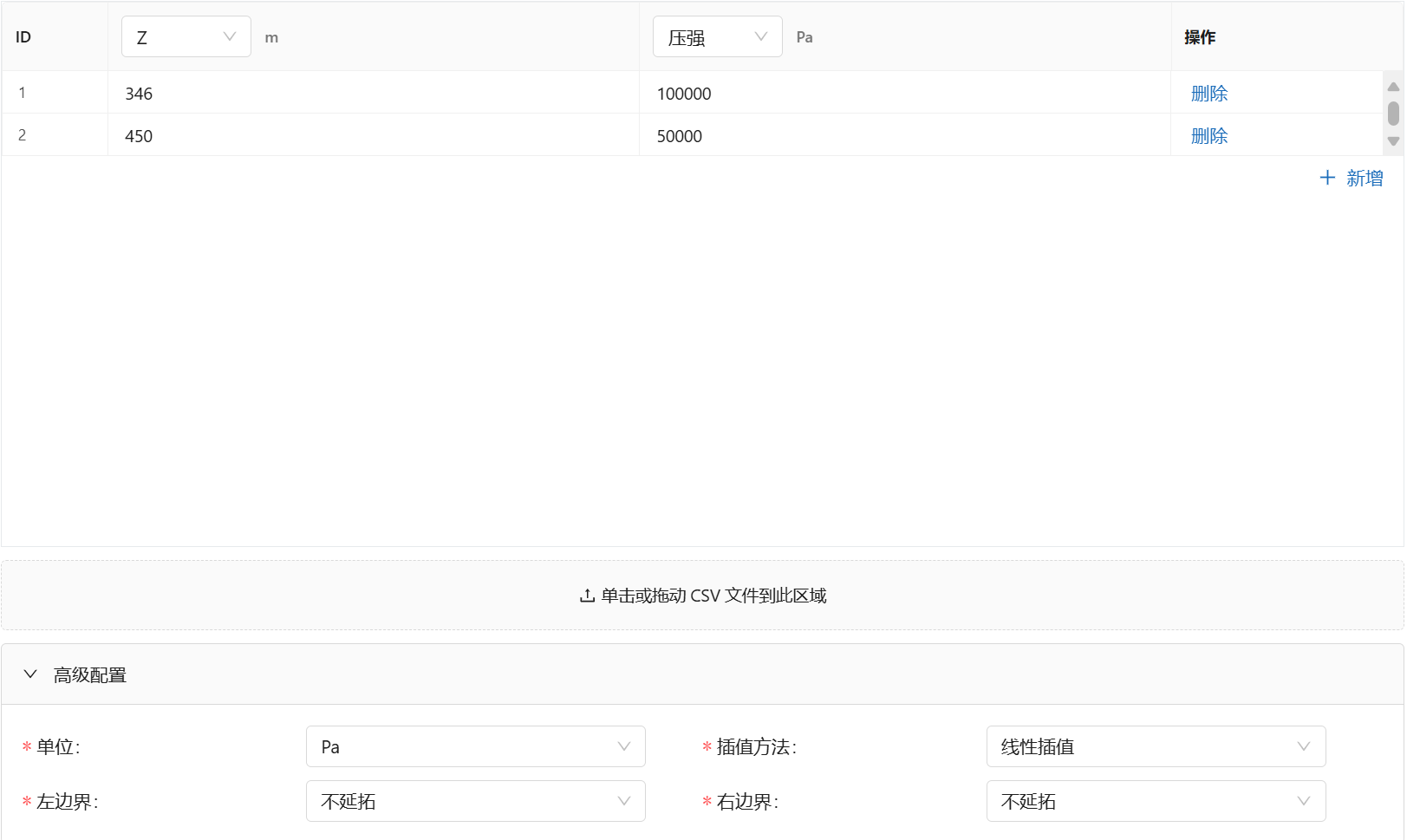This screenshot has width=1420, height=840.
Task: Add a new row with 新增
Action: click(x=1352, y=178)
